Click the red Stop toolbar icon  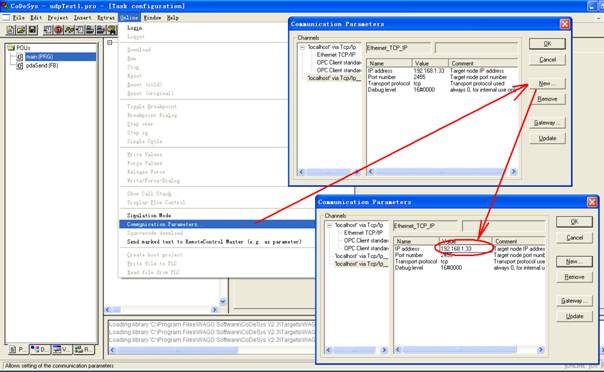tap(58, 30)
